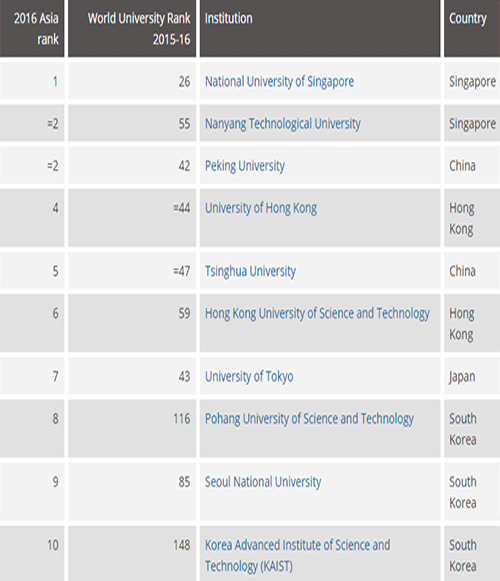Viewport: 500px width, 581px height.
Task: Click the World University Rank 2015-16 header
Action: tap(132, 29)
